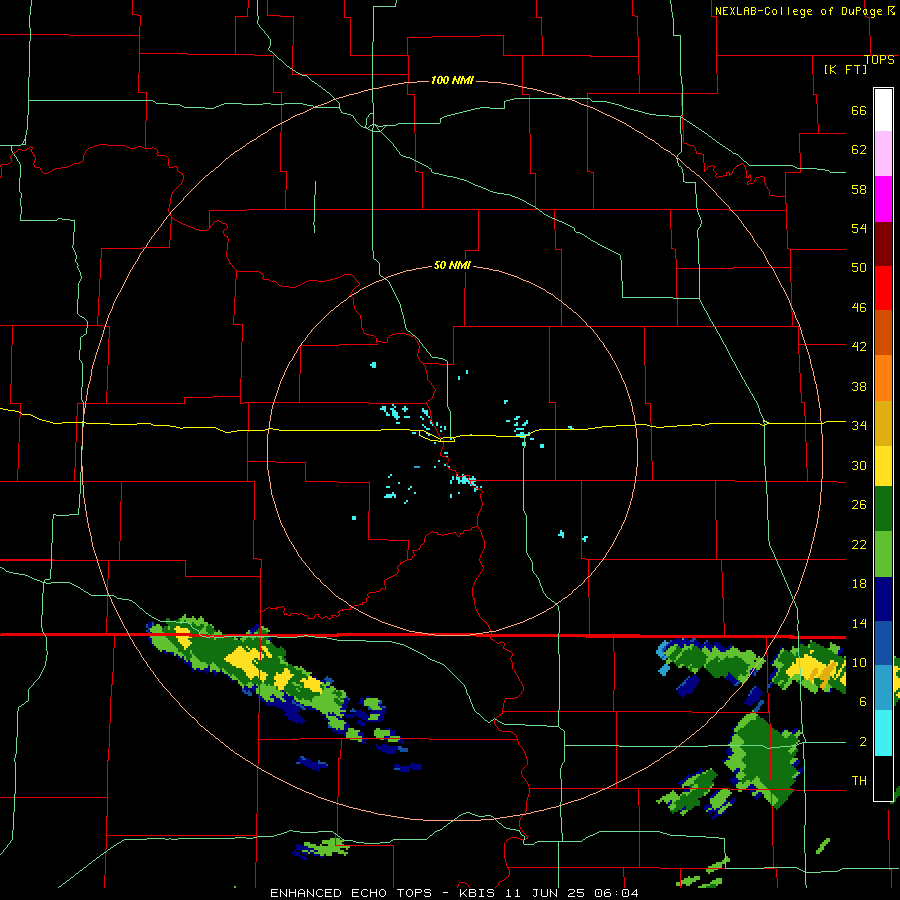Viewport: 900px width, 900px height.
Task: Click the legend value 34
Action: pyautogui.click(x=859, y=426)
